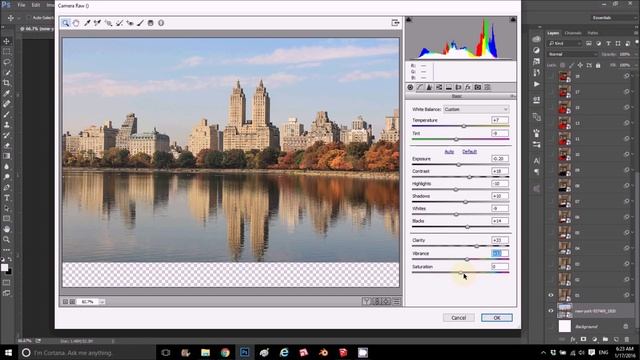Expand smart filters on layer 17
Image resolution: width=640 pixels, height=360 pixels.
(632, 92)
